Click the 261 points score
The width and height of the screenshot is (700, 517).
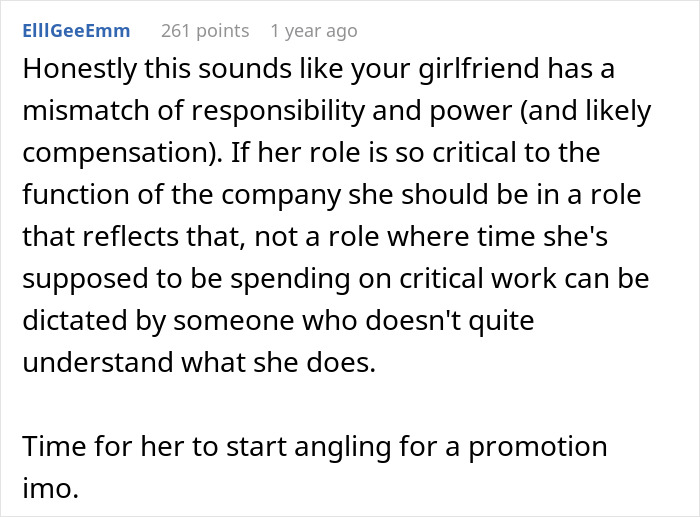[x=205, y=31]
